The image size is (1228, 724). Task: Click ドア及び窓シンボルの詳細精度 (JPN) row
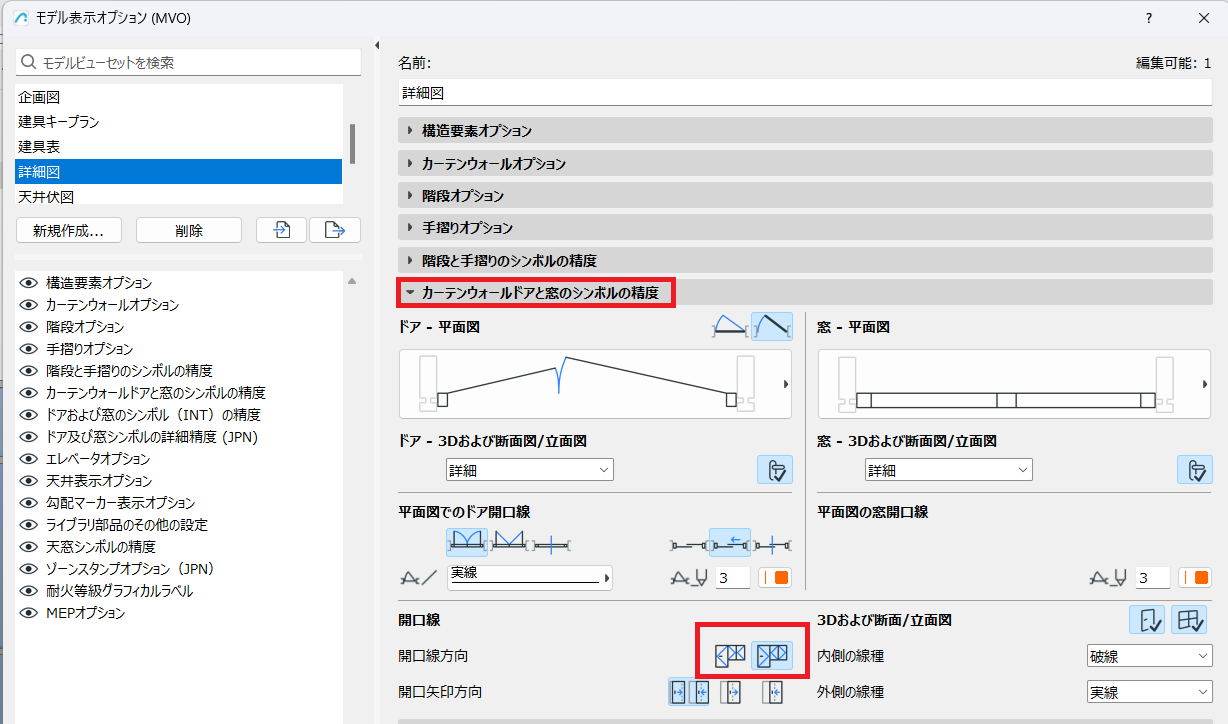coord(181,437)
